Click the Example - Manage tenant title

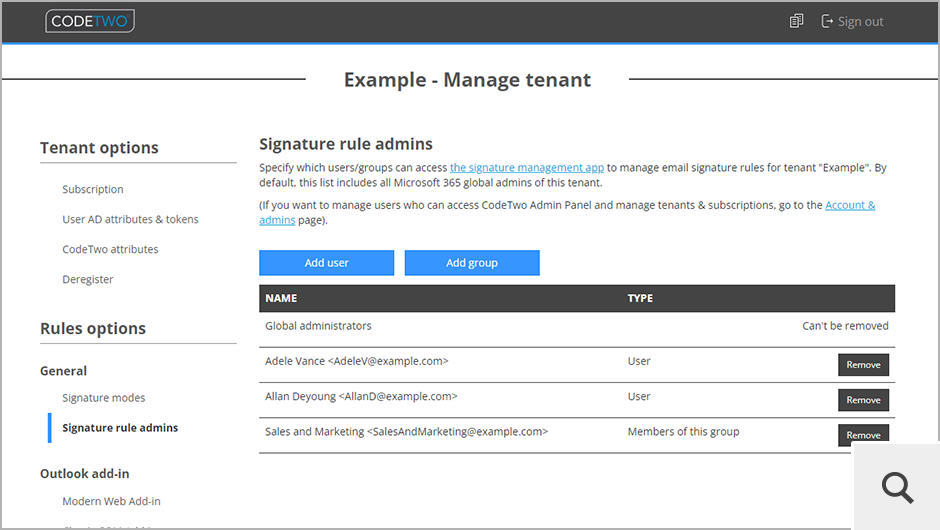[x=467, y=80]
